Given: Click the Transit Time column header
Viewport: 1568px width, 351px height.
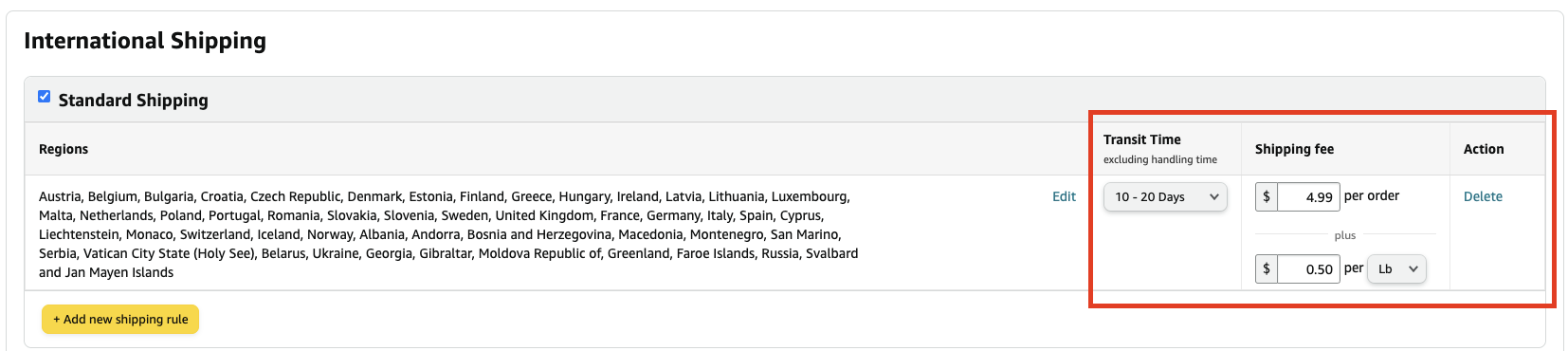Looking at the screenshot, I should point(1142,139).
